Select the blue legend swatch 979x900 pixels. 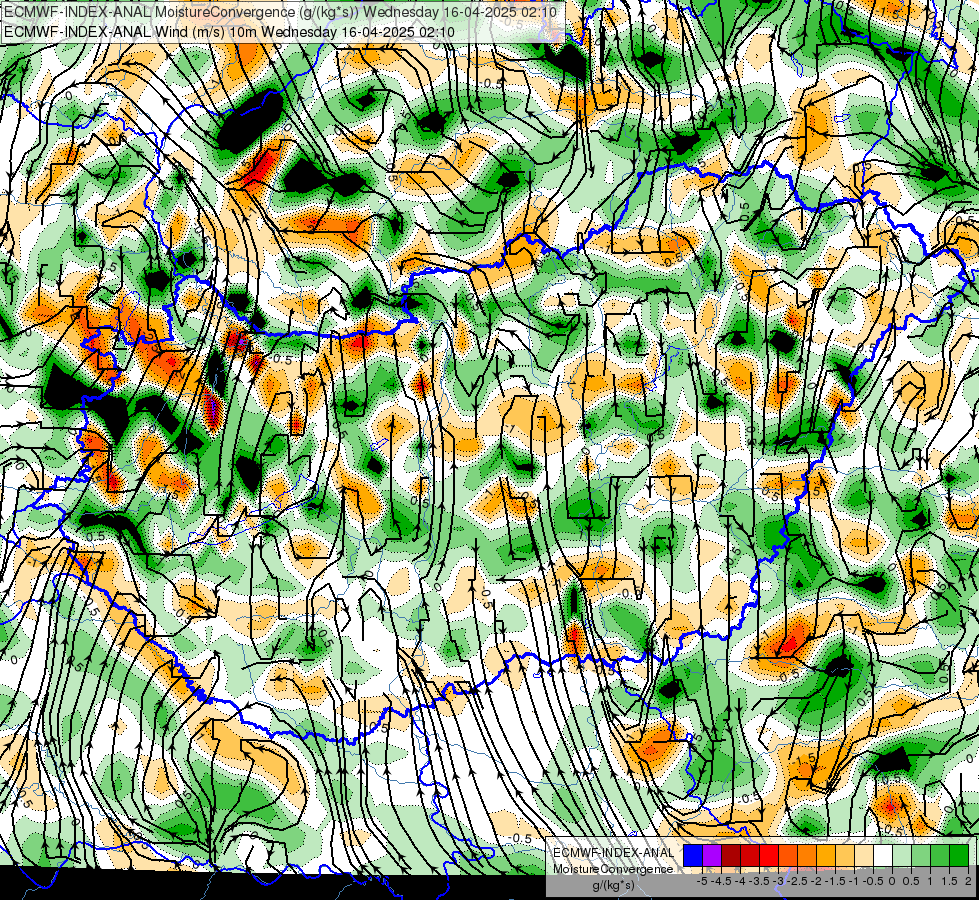693,856
